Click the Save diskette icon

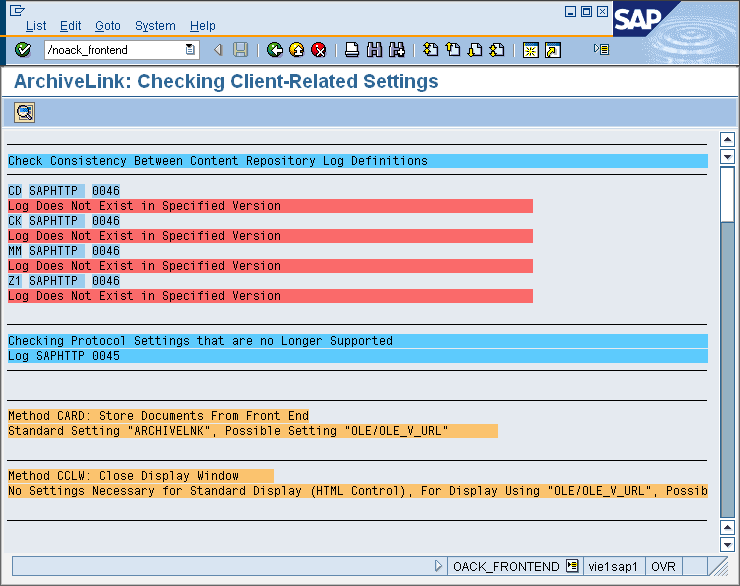click(x=240, y=50)
